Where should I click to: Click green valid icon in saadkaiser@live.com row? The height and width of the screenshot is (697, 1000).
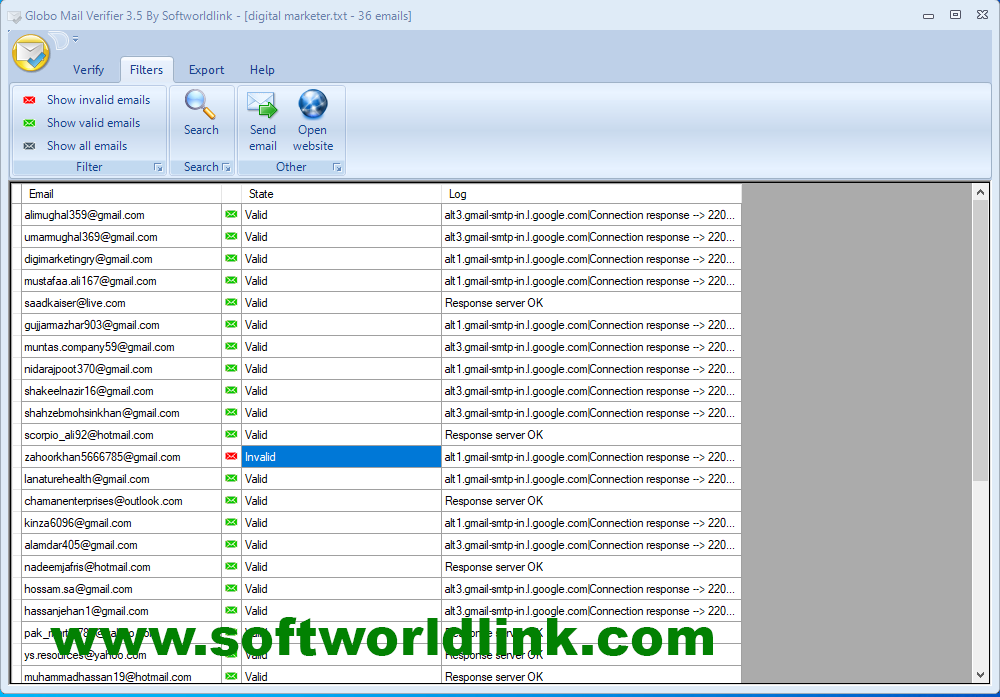[232, 303]
